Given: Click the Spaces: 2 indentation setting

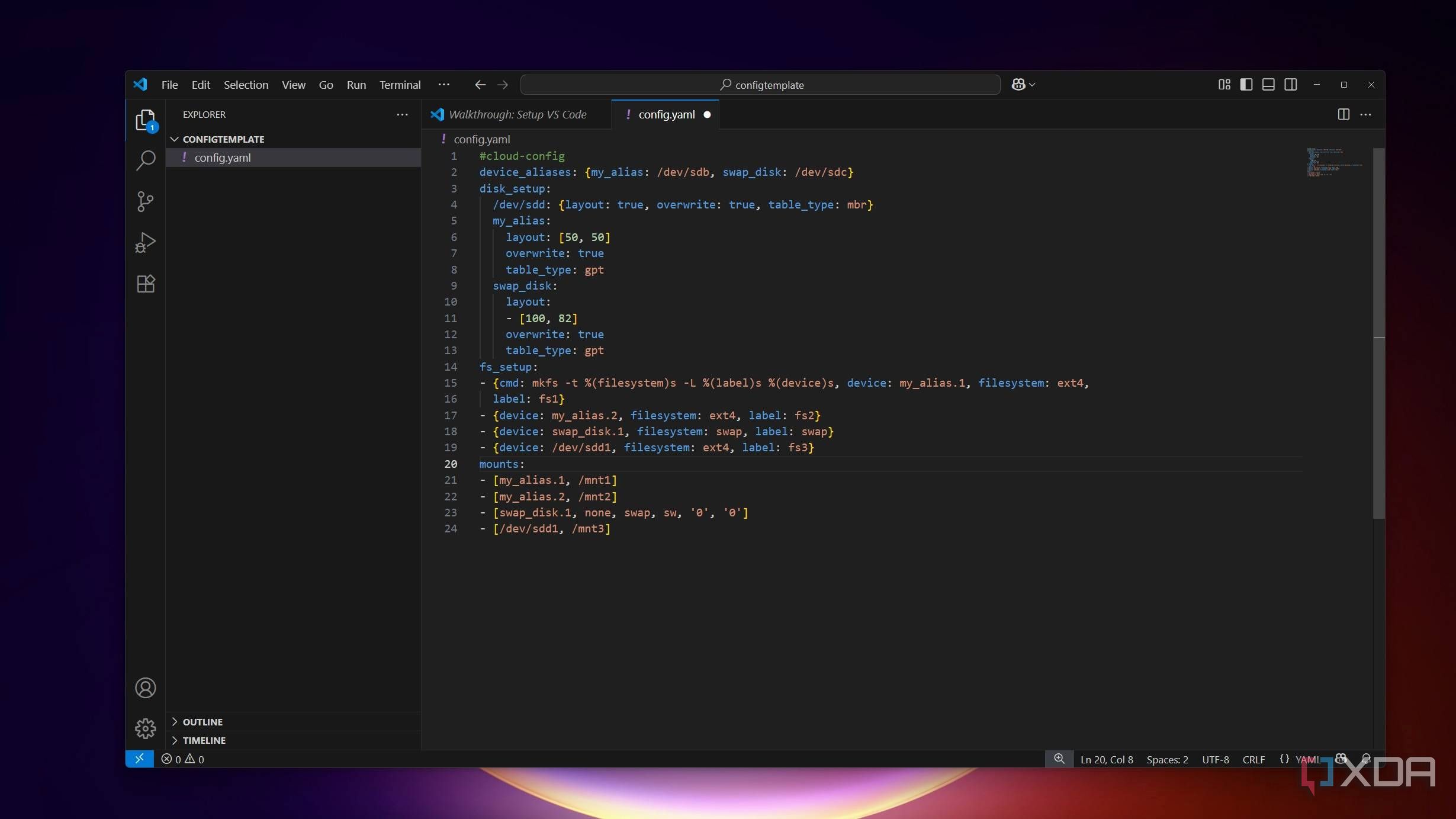Looking at the screenshot, I should pos(1166,759).
